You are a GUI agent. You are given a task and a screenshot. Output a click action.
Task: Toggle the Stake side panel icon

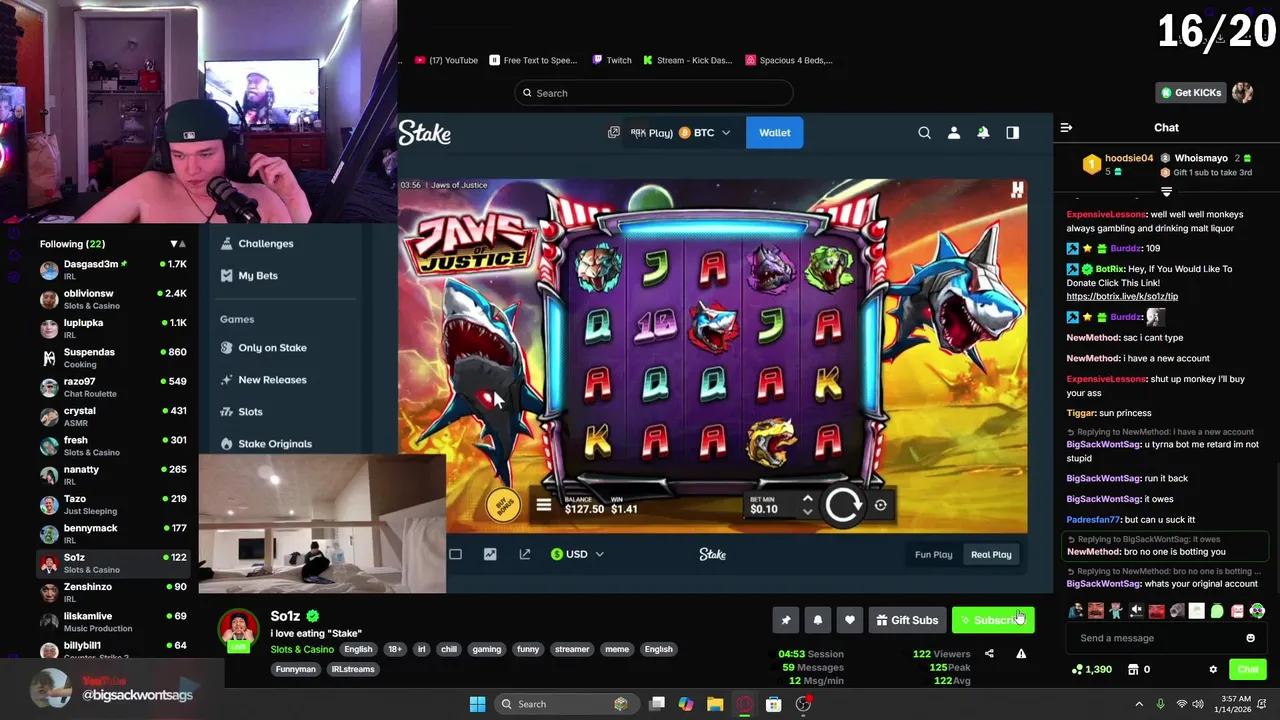point(1012,132)
